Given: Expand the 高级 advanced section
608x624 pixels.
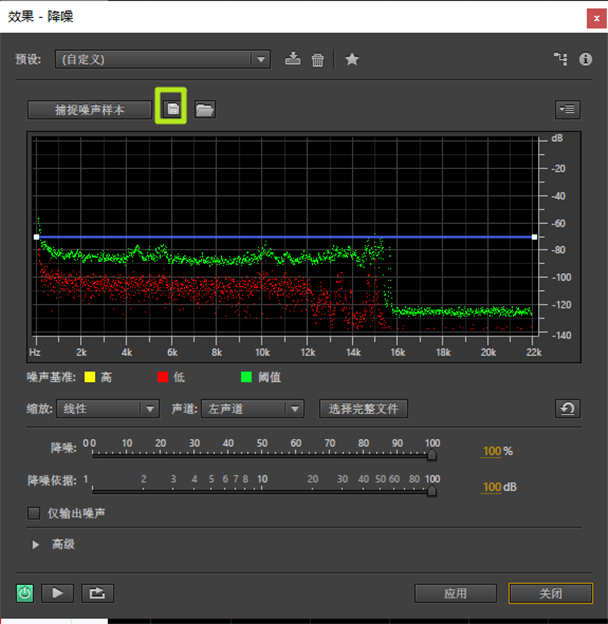Looking at the screenshot, I should click(x=35, y=544).
